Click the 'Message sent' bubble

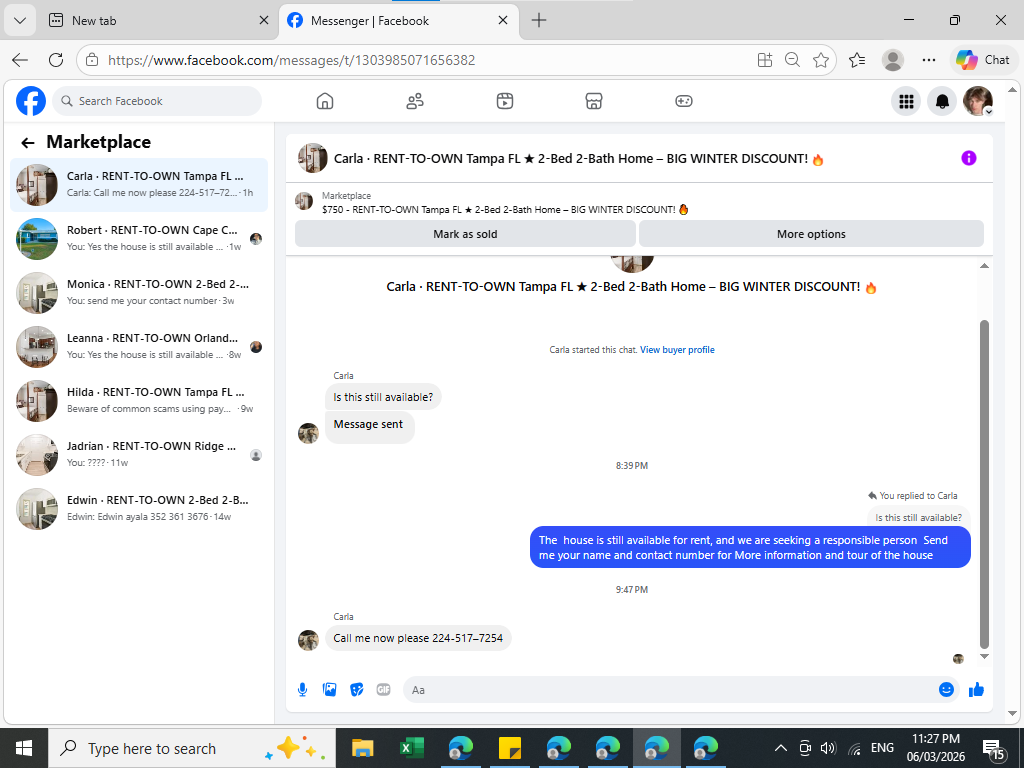[x=369, y=425]
